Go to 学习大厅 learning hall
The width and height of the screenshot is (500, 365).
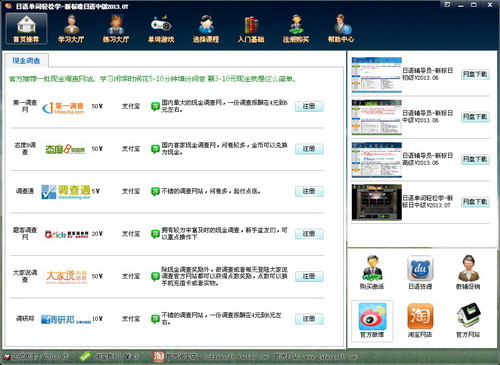[x=71, y=29]
